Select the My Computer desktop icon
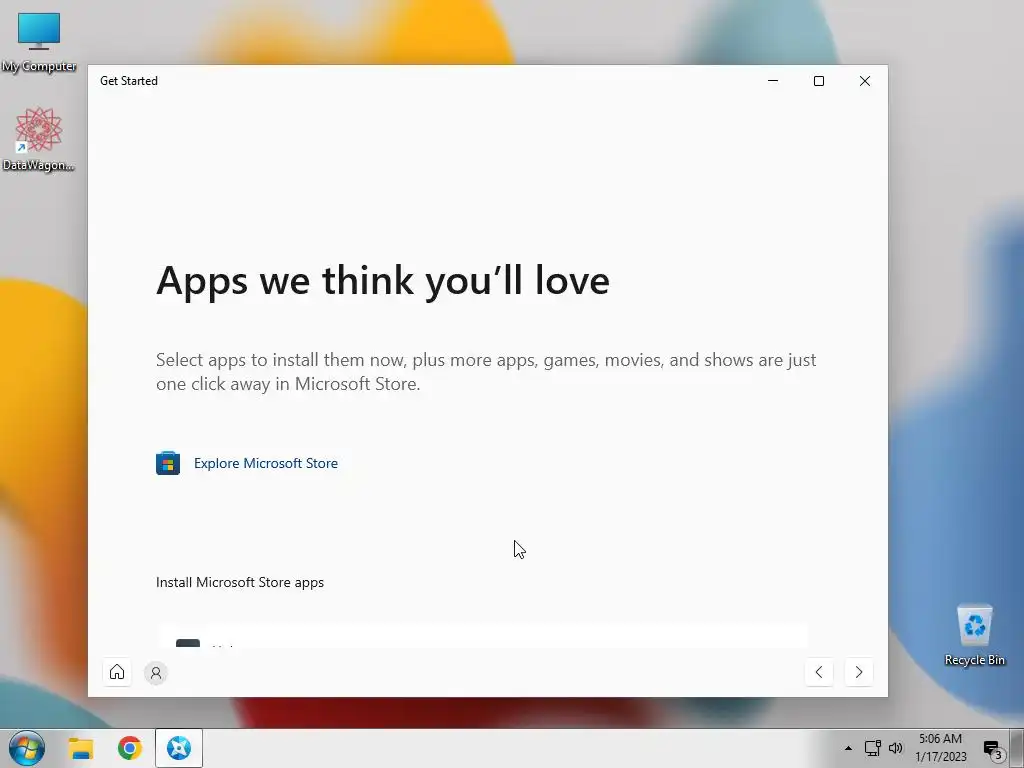The image size is (1024, 768). [39, 42]
